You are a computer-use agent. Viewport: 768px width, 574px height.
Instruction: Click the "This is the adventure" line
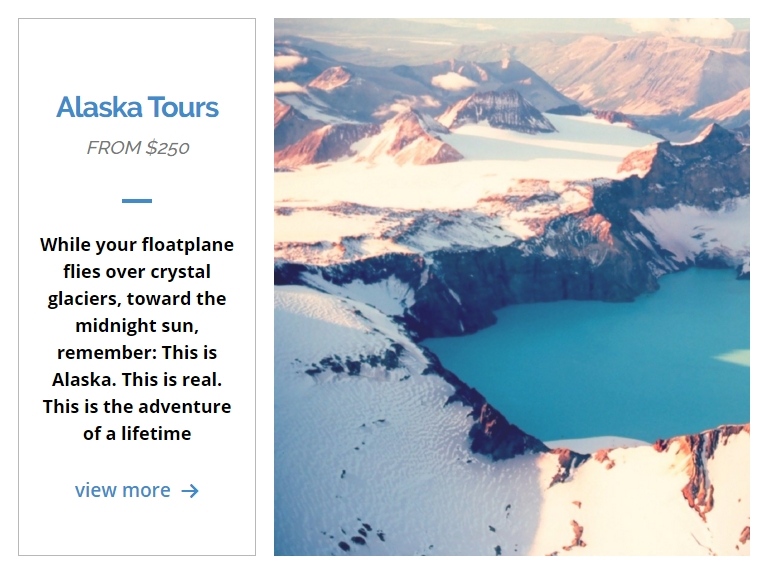[137, 407]
